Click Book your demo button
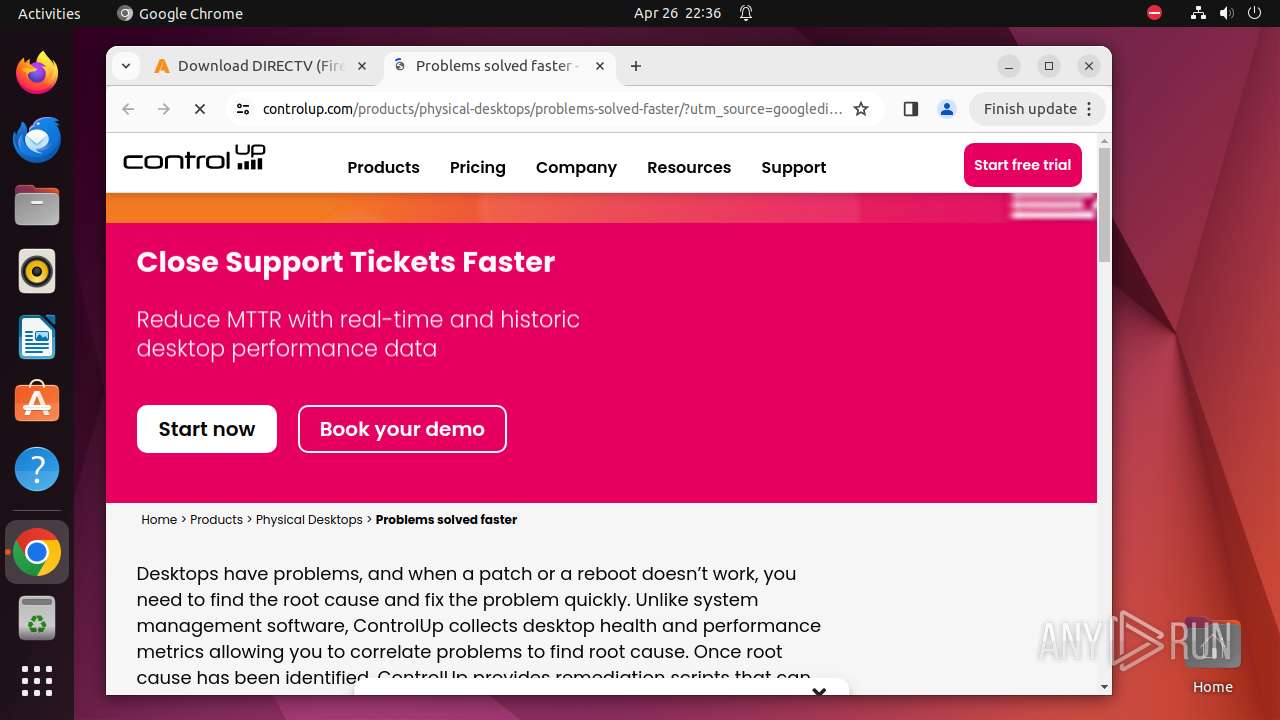The image size is (1280, 720). click(402, 429)
